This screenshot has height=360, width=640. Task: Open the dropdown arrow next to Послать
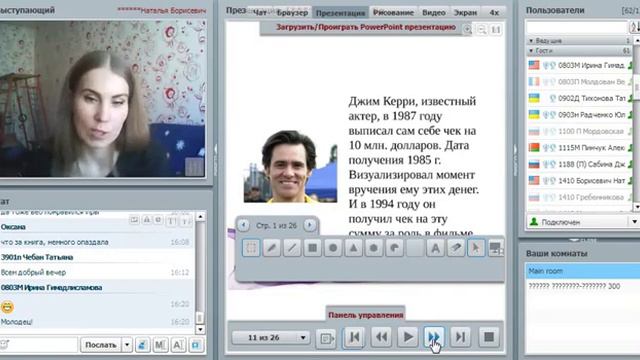click(127, 345)
